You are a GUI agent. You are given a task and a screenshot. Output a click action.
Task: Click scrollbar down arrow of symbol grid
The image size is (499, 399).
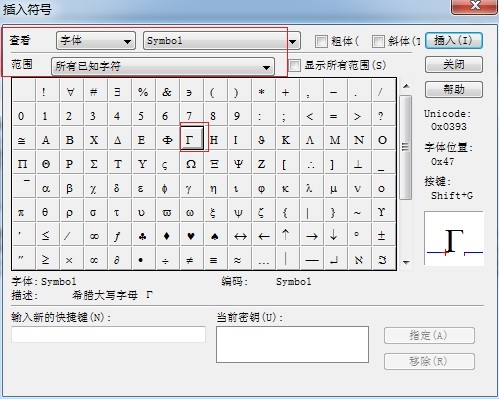[406, 262]
